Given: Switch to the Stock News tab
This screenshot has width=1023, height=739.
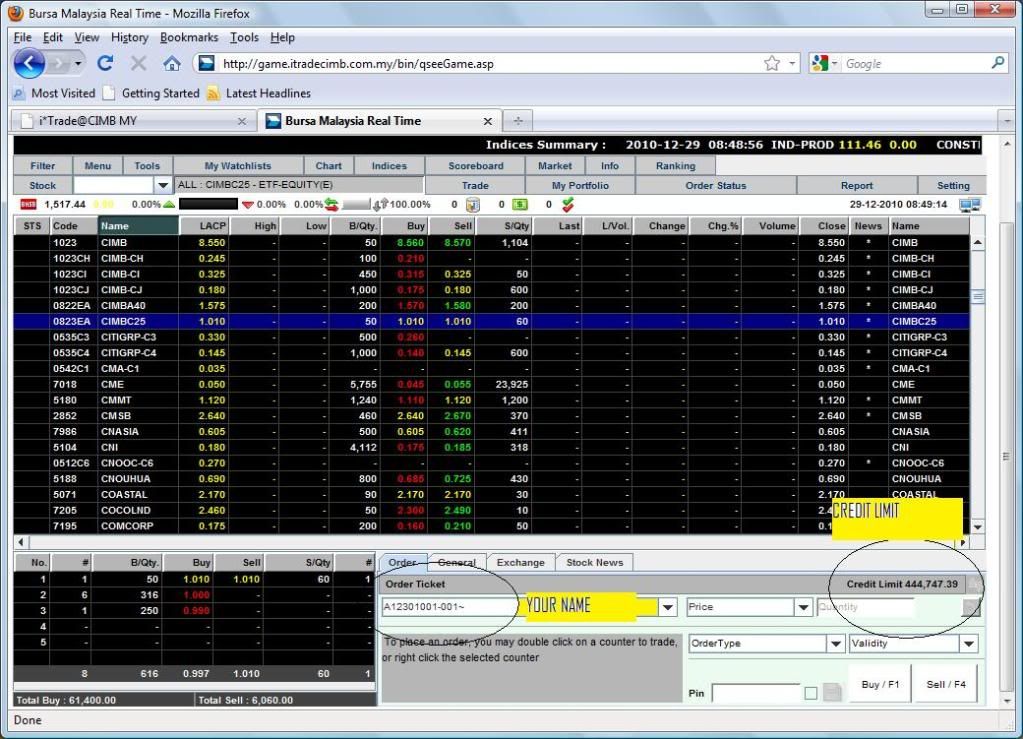Looking at the screenshot, I should pos(594,563).
